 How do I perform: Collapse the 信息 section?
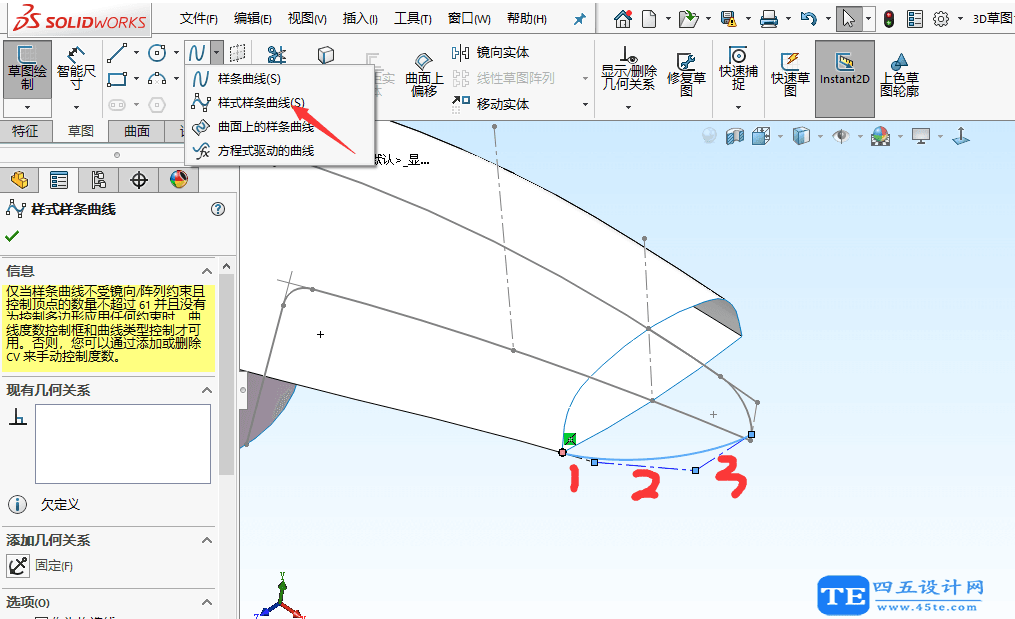(208, 270)
